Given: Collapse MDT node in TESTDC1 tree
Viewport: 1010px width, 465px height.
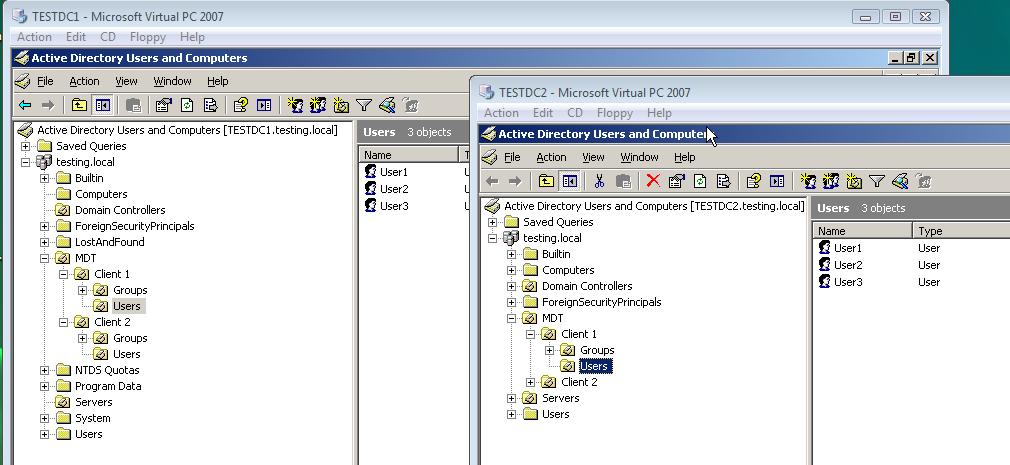Looking at the screenshot, I should tap(44, 258).
